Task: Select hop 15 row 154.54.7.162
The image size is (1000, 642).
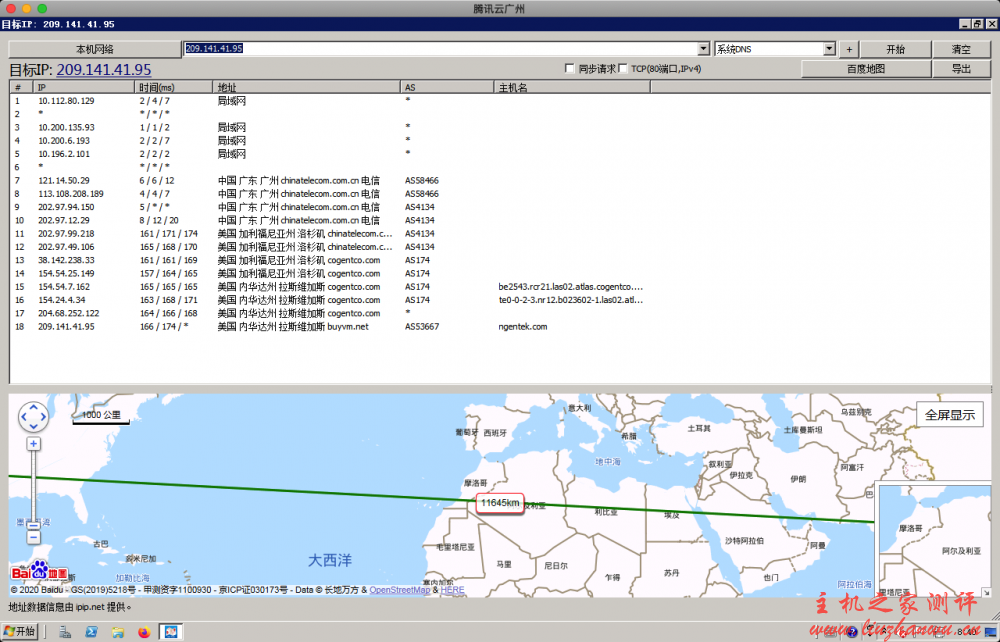Action: [500, 287]
